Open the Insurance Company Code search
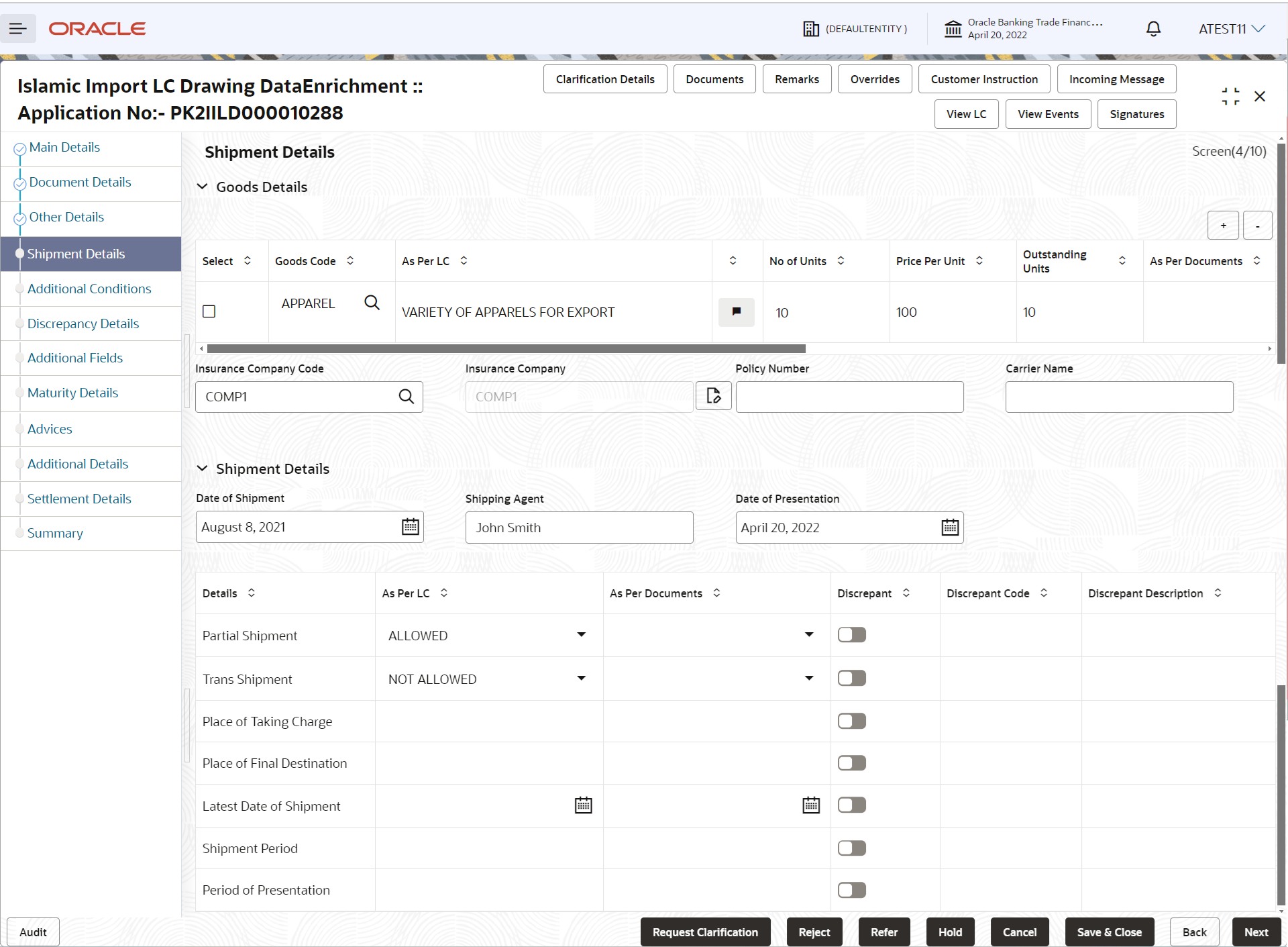The width and height of the screenshot is (1288, 947). [406, 397]
